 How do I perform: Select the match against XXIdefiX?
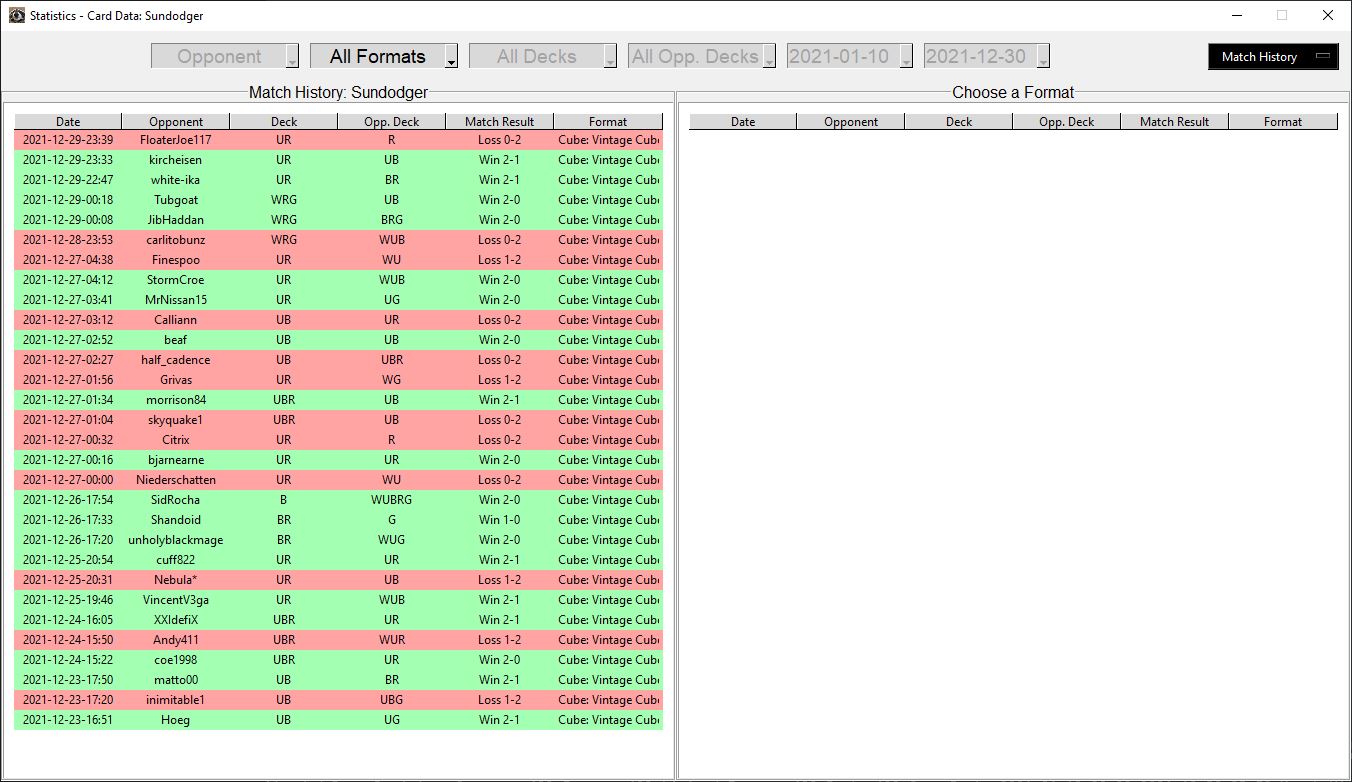pos(338,620)
